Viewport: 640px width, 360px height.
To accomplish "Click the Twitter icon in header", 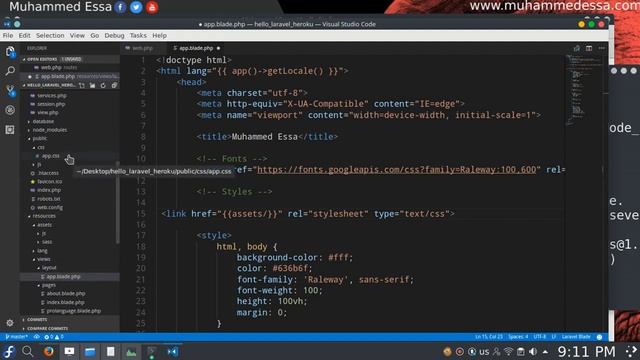I will tap(136, 7).
